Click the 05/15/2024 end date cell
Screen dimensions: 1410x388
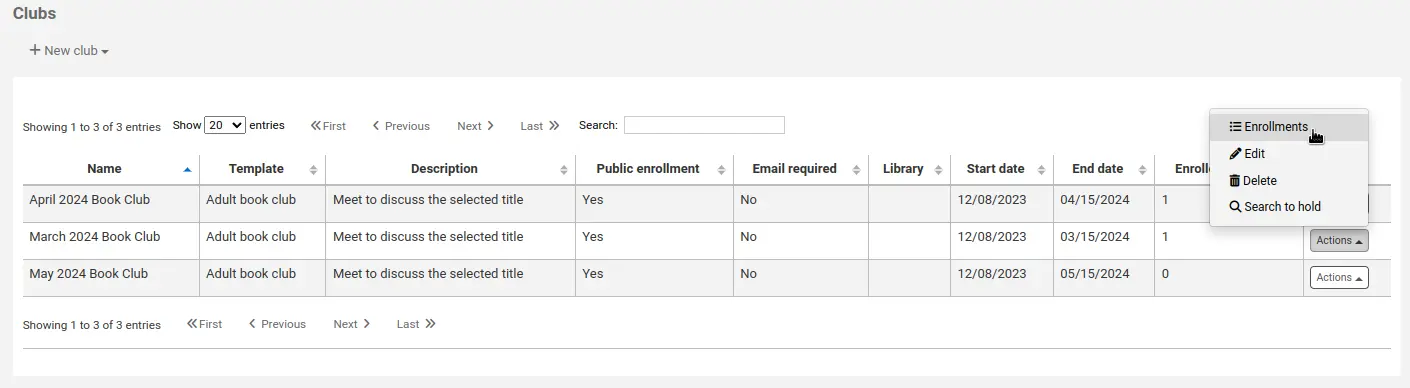(1104, 278)
